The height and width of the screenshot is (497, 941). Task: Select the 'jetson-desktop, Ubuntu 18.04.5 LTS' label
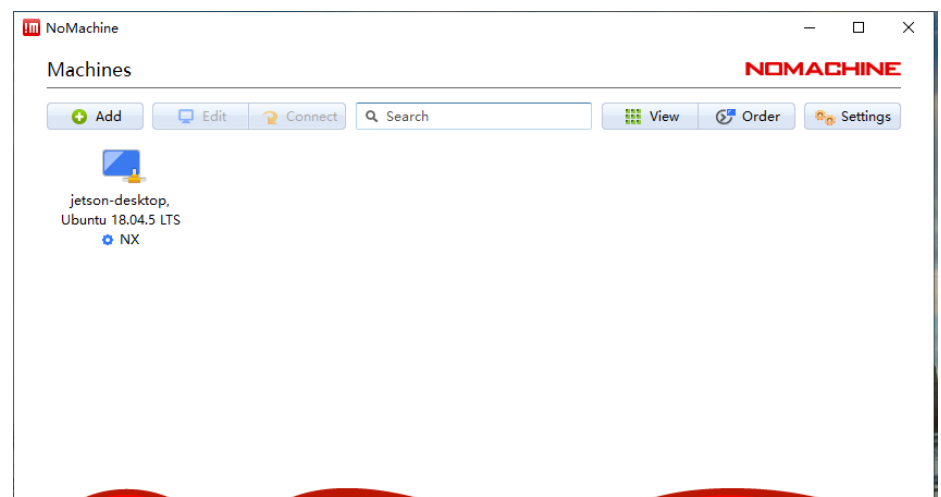point(120,210)
